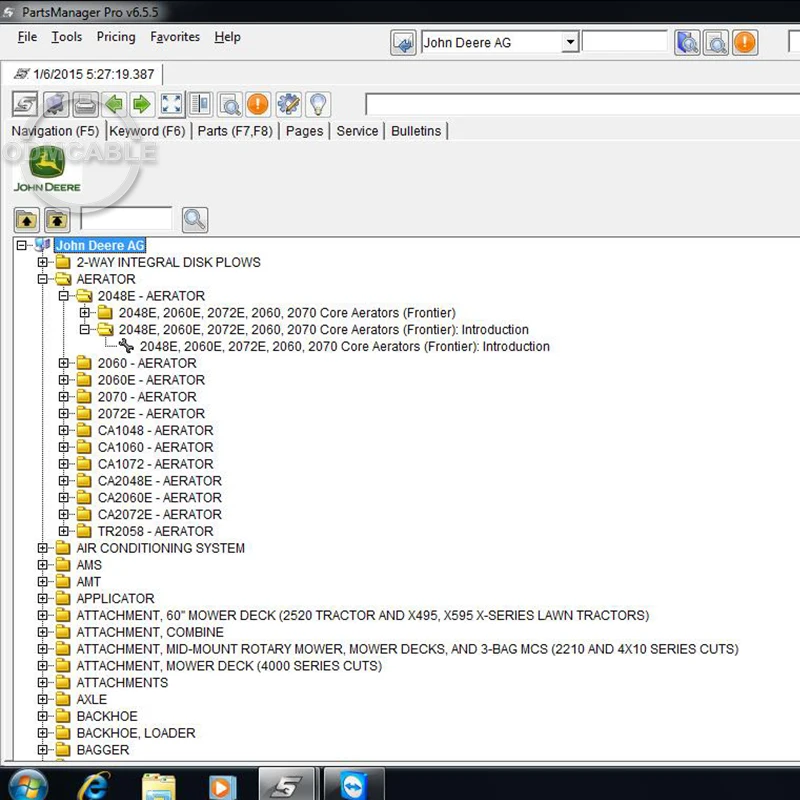The height and width of the screenshot is (800, 800).
Task: Click the top-right orange exclamation icon
Action: tap(745, 43)
